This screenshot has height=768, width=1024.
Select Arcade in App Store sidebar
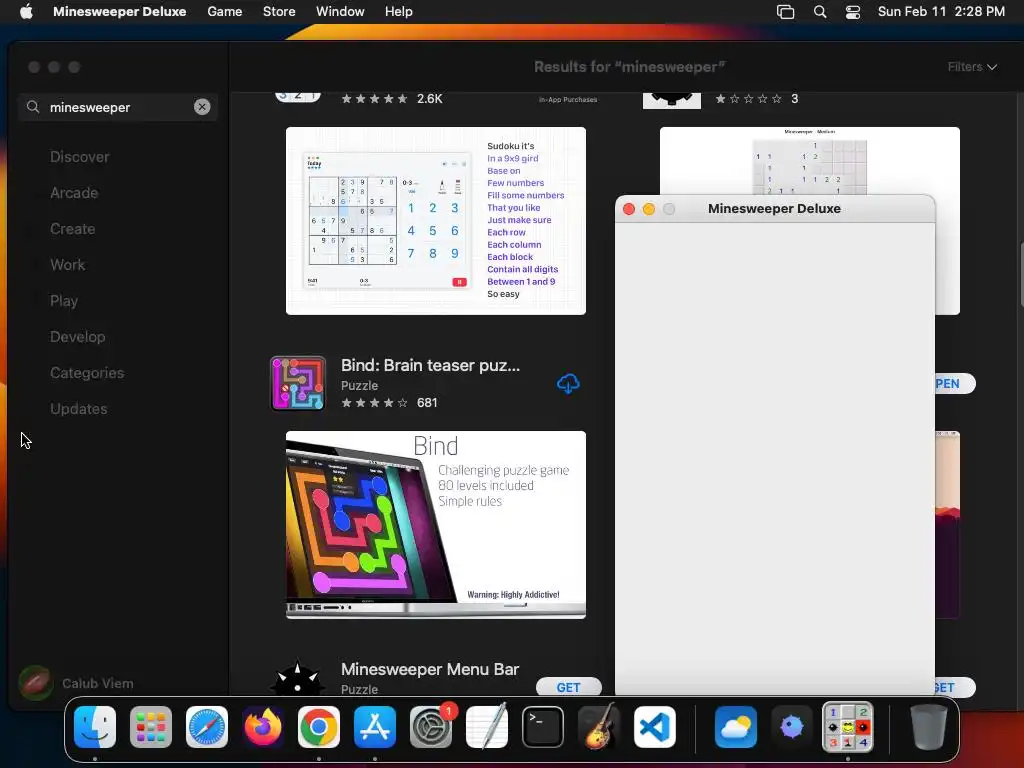74,193
